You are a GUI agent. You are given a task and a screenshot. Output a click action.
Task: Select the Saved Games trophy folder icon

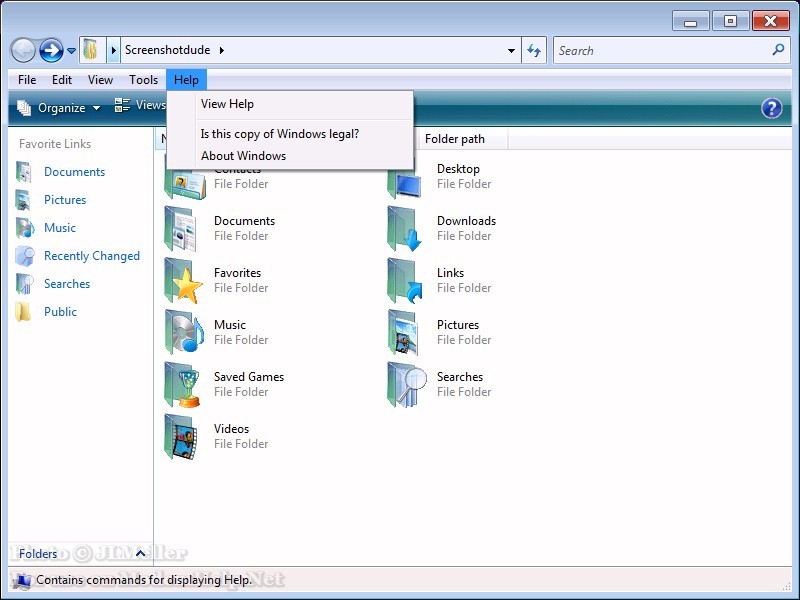coord(182,385)
